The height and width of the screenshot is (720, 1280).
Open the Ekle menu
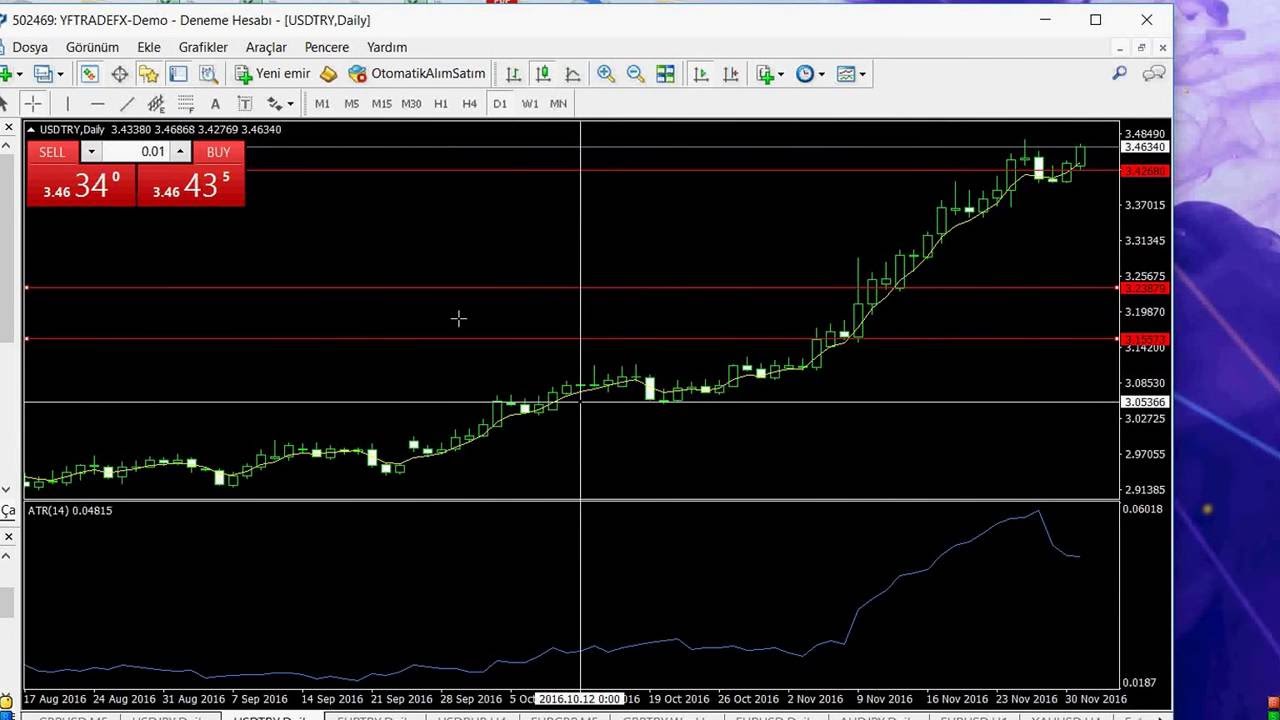pyautogui.click(x=149, y=47)
